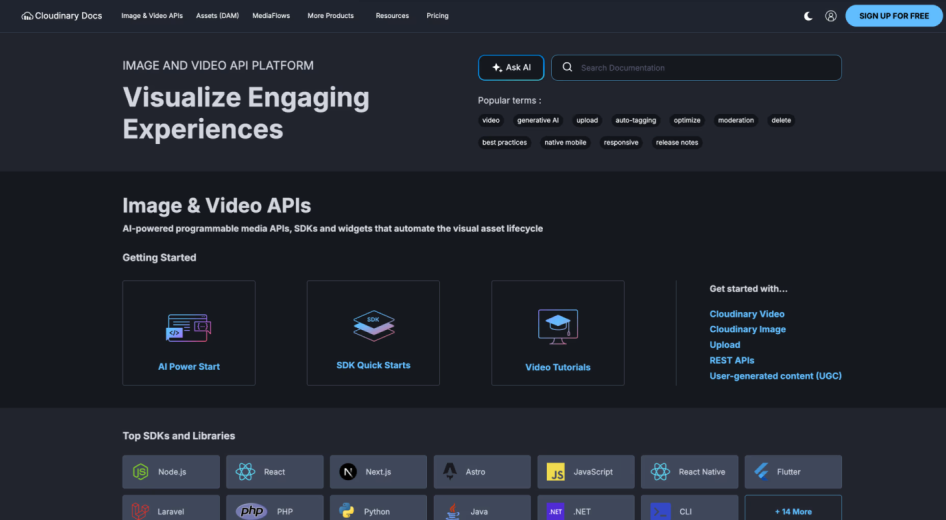Open the SDK Quick Starts link
The height and width of the screenshot is (520, 946).
[x=373, y=365]
